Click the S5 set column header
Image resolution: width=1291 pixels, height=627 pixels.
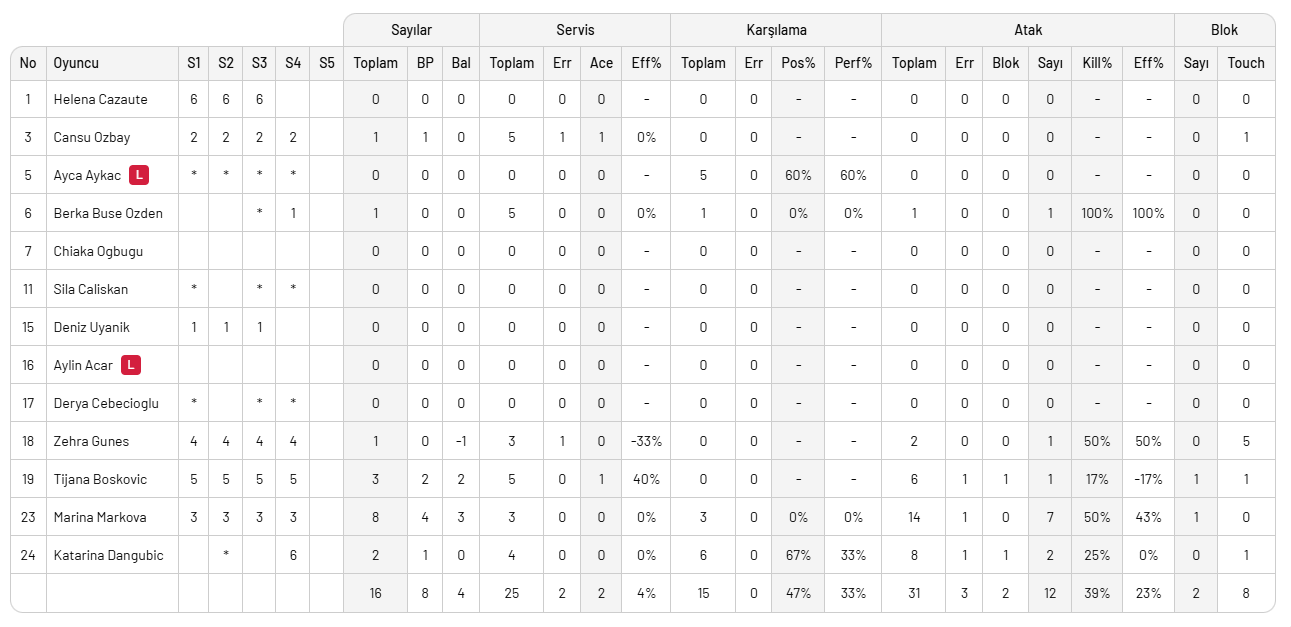click(327, 63)
